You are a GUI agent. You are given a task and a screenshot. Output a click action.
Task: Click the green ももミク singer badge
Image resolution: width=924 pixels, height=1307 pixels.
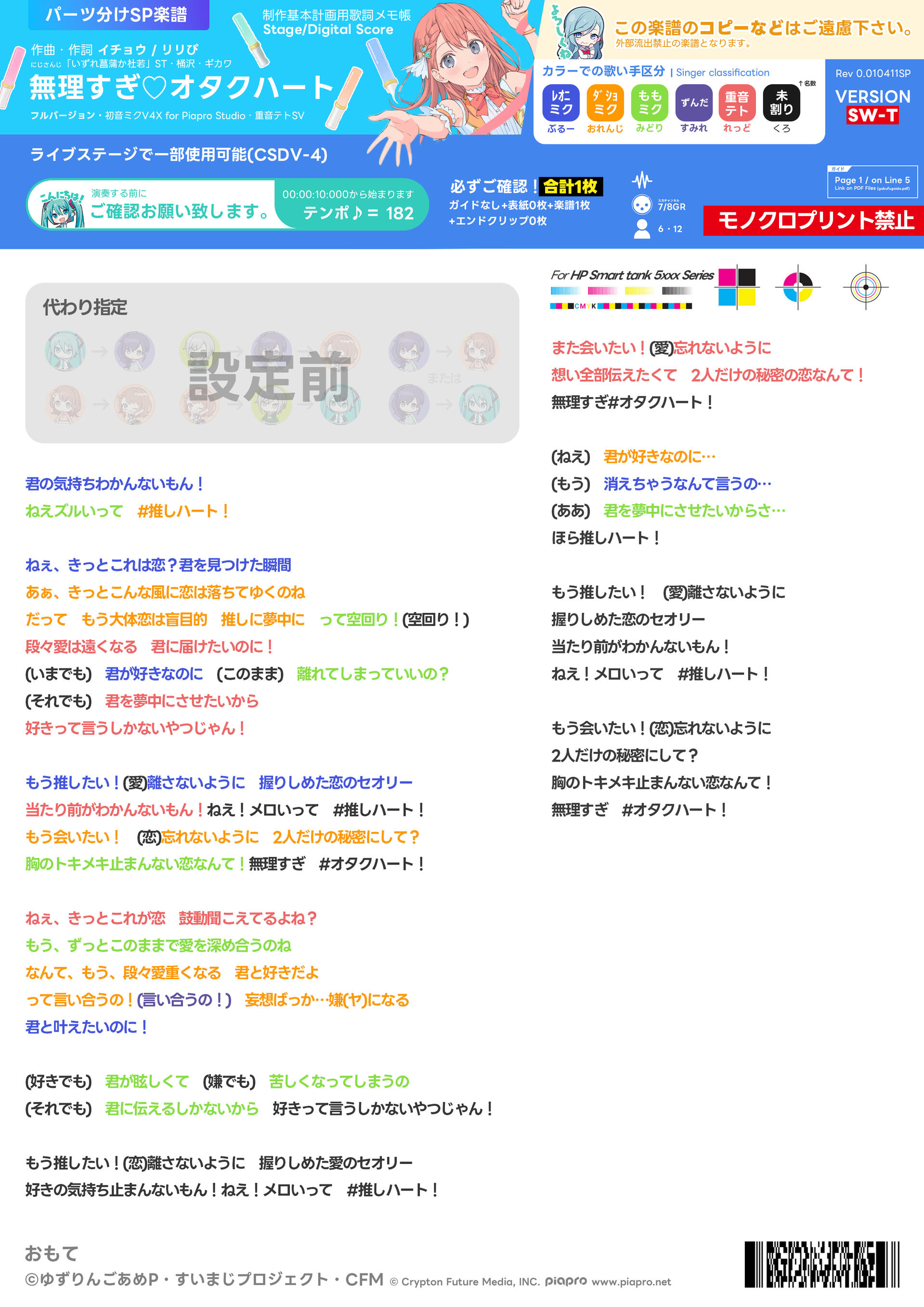(649, 103)
